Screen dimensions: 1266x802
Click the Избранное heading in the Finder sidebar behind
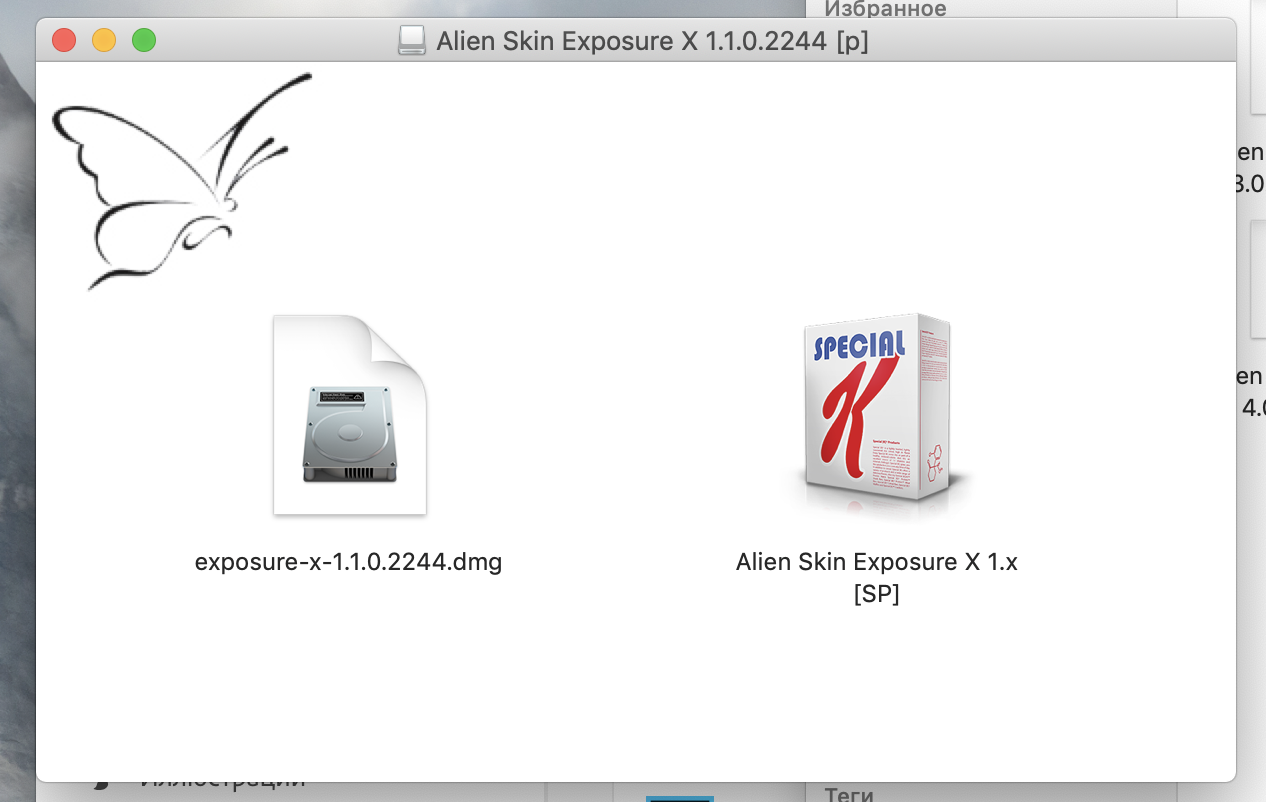coord(885,9)
